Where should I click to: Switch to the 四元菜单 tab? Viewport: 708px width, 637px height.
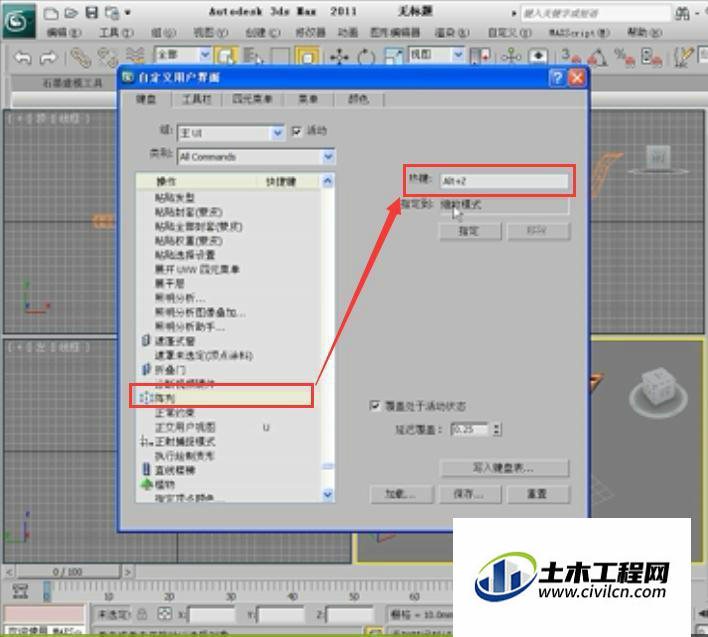(x=252, y=99)
